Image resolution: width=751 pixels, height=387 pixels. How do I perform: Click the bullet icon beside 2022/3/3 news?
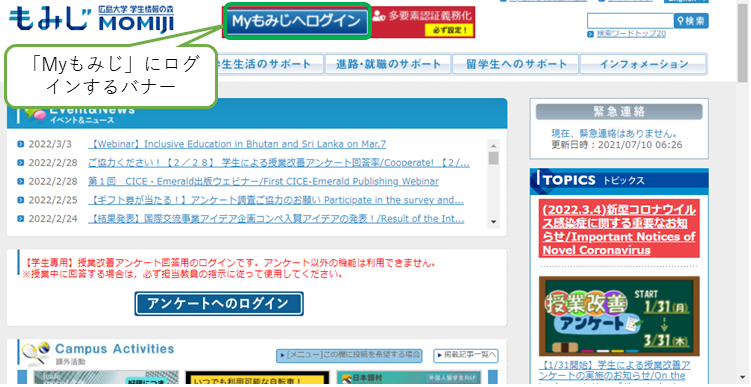(x=21, y=144)
